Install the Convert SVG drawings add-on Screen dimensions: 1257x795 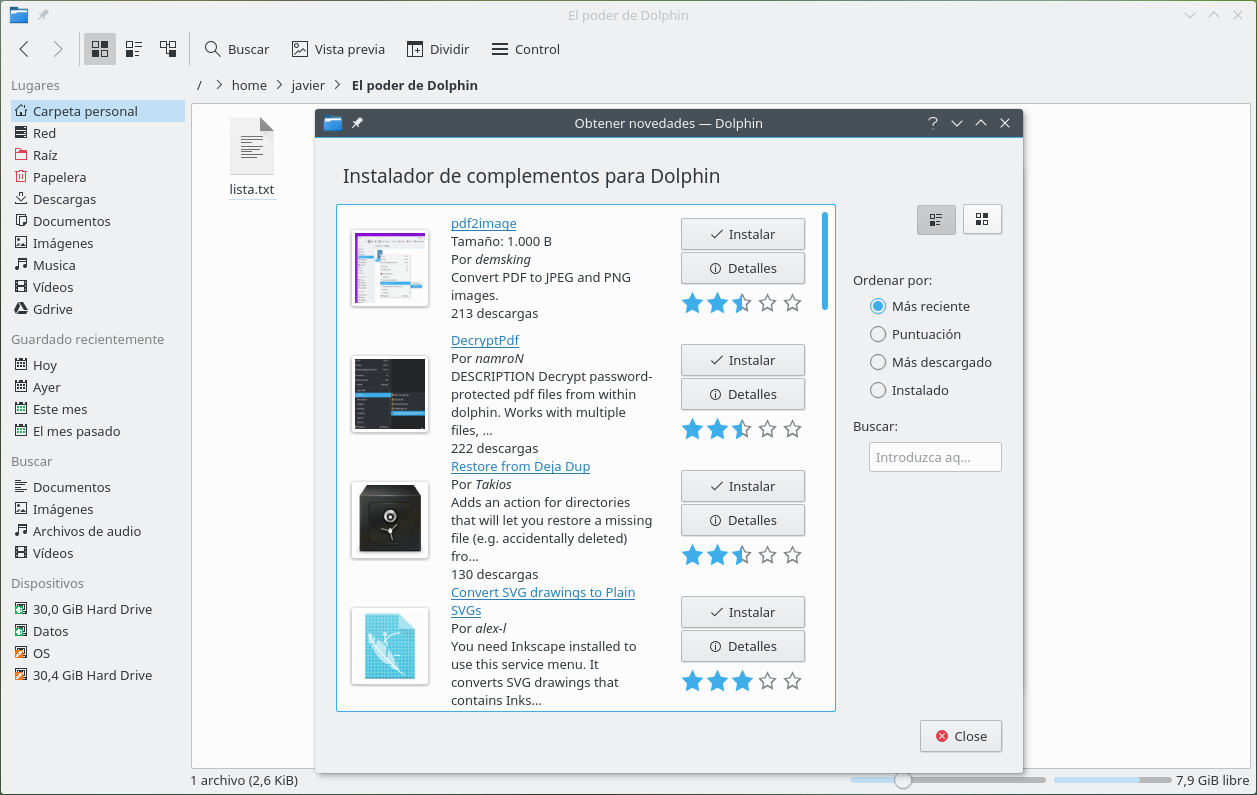tap(743, 612)
